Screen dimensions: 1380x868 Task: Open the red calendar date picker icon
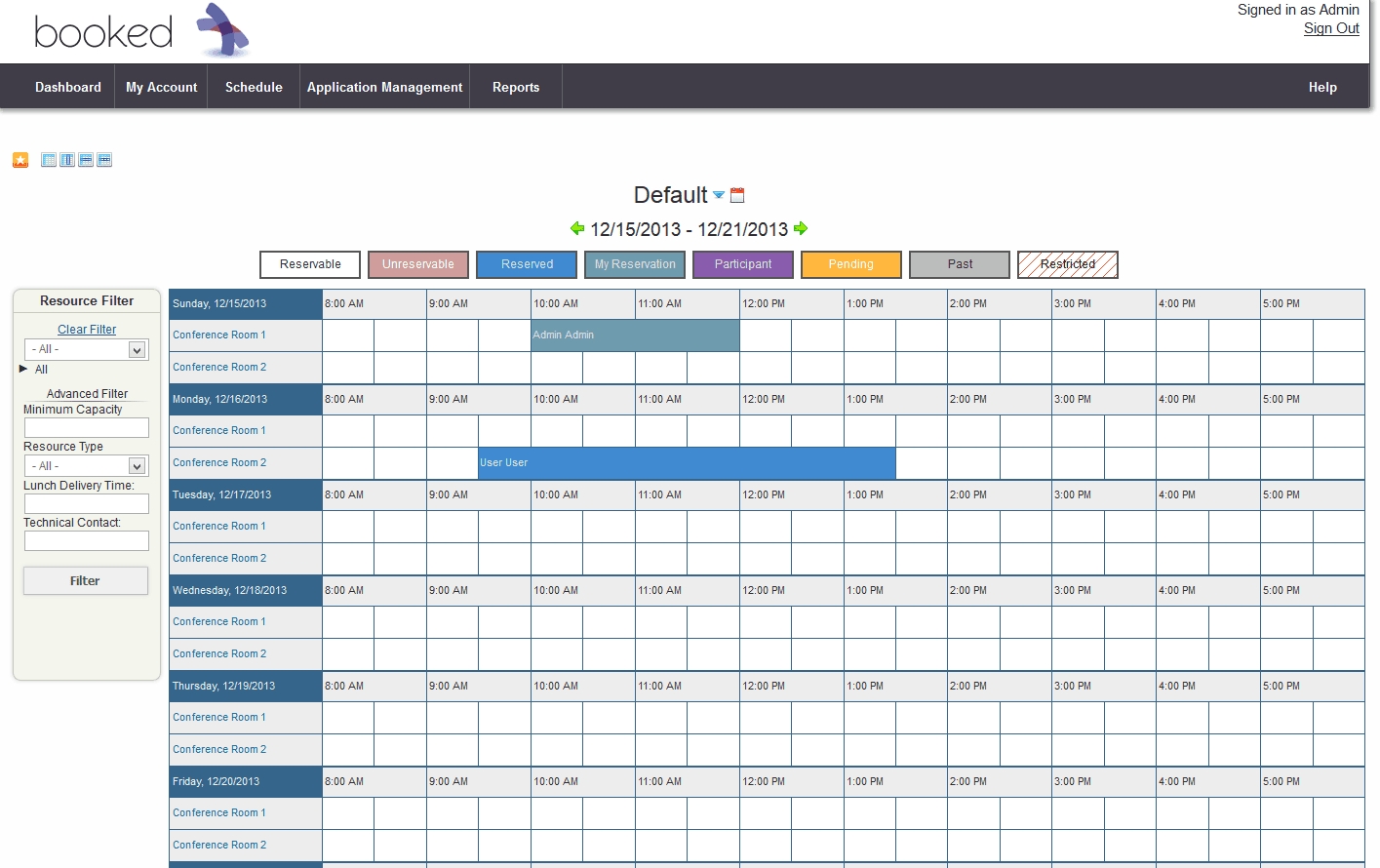737,195
